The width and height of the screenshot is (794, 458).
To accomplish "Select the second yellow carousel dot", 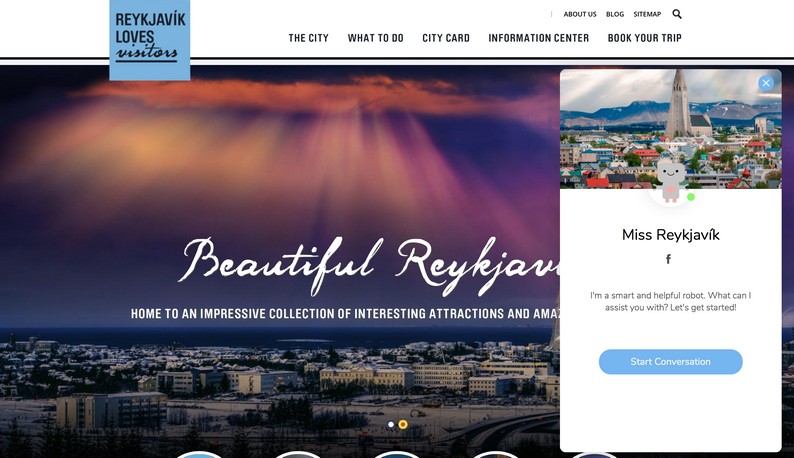I will tap(403, 425).
